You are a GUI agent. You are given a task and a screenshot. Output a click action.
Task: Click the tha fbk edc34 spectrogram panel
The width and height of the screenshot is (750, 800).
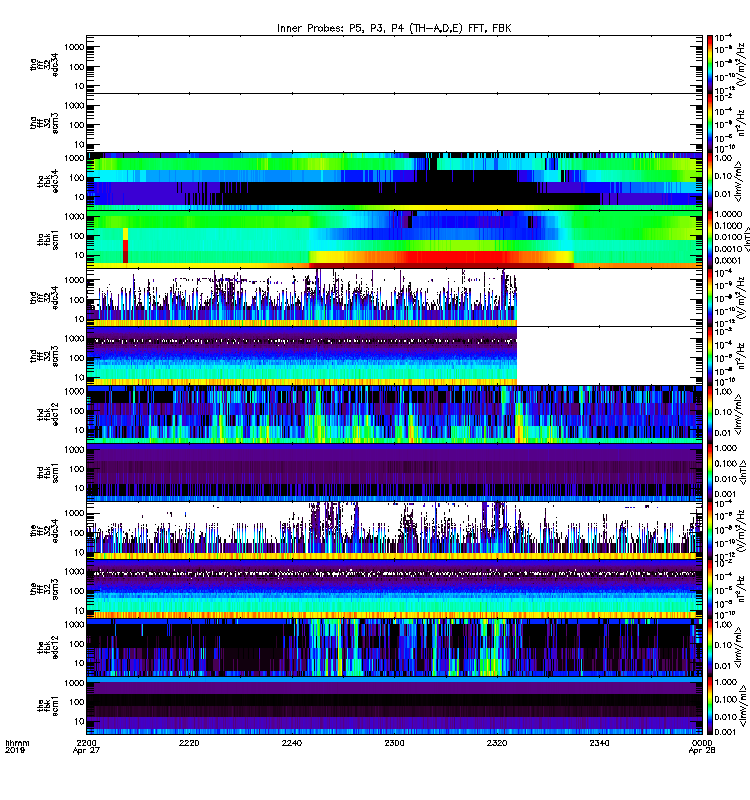[394, 181]
